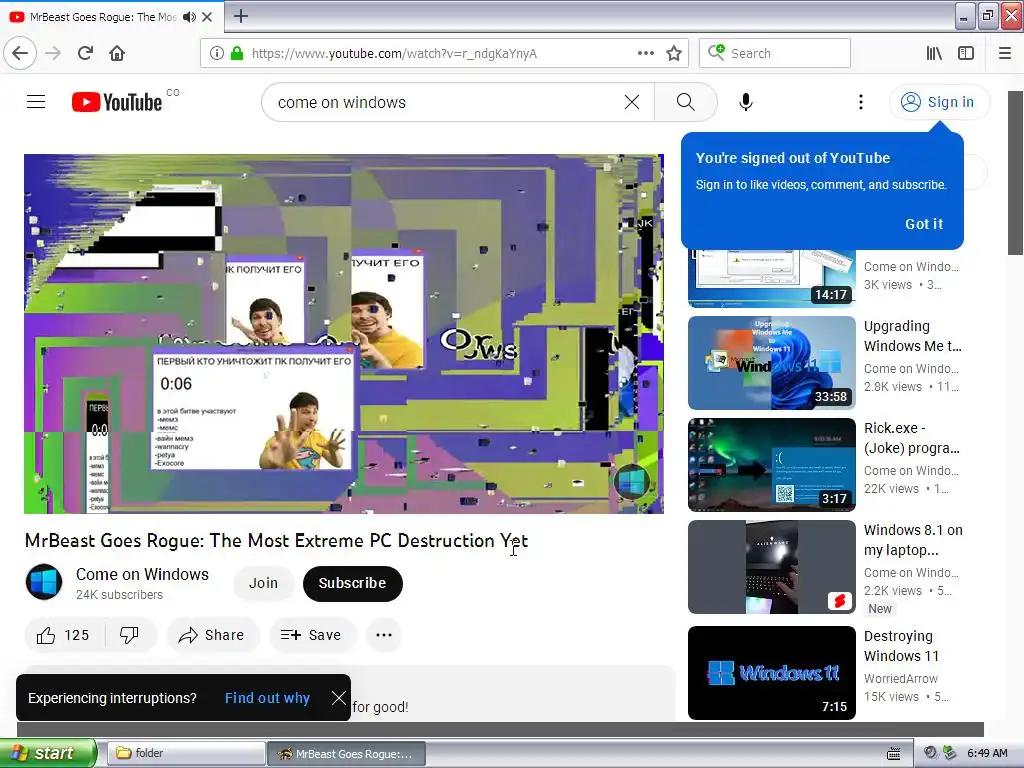Viewport: 1024px width, 768px height.
Task: Open a new browser tab
Action: (x=241, y=16)
